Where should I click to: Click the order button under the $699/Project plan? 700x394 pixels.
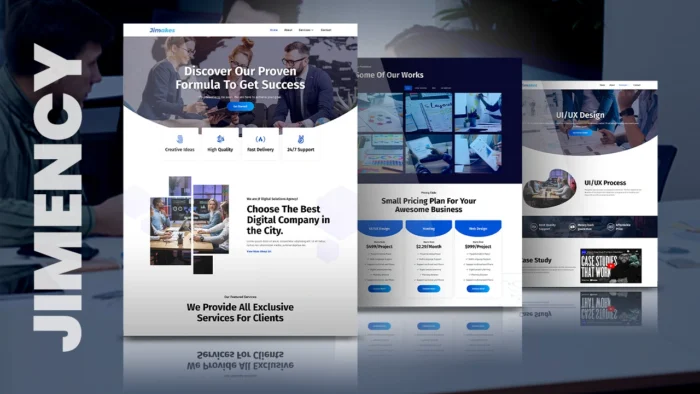click(x=379, y=289)
